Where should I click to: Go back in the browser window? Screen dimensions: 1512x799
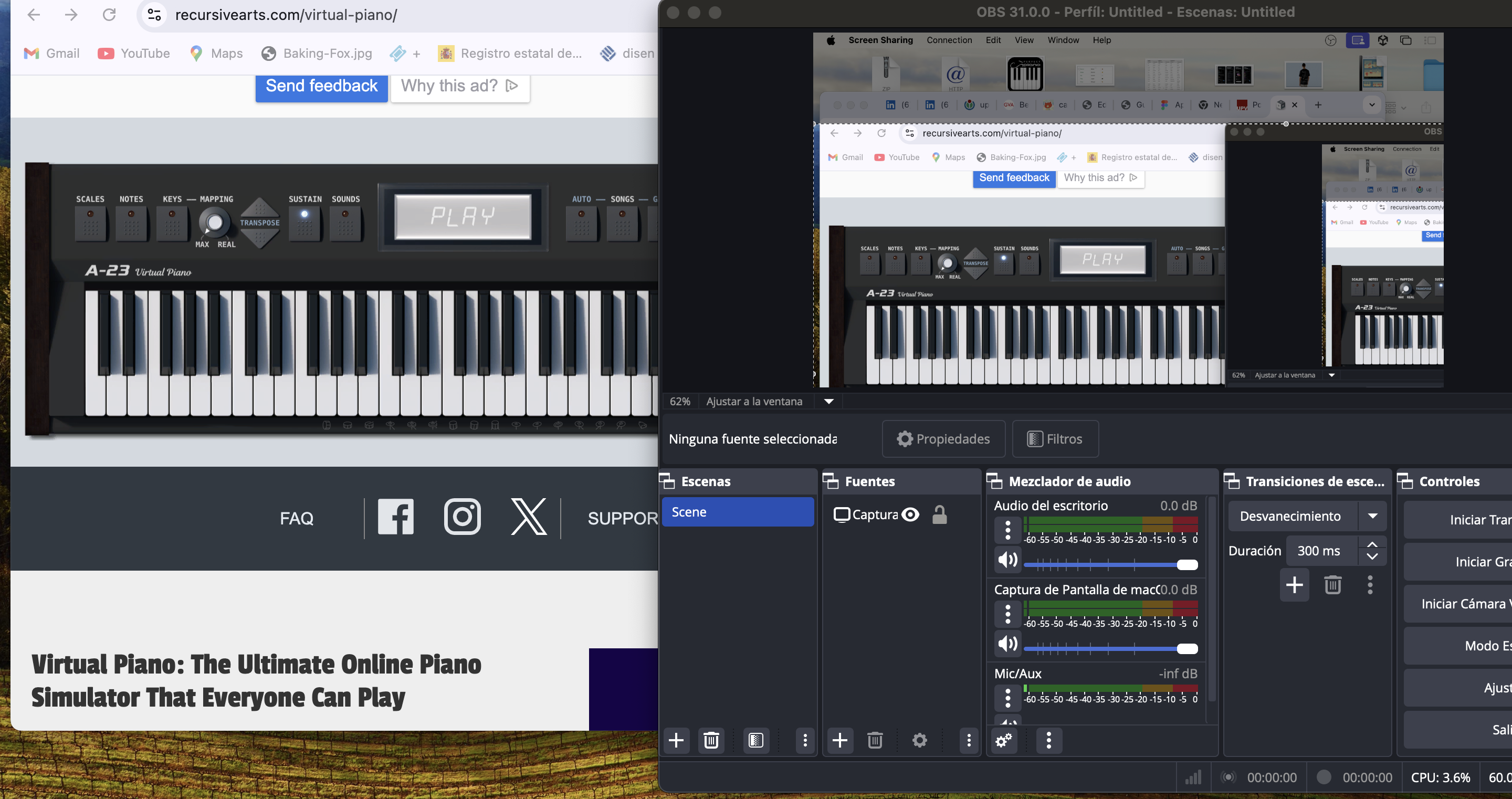pos(34,15)
